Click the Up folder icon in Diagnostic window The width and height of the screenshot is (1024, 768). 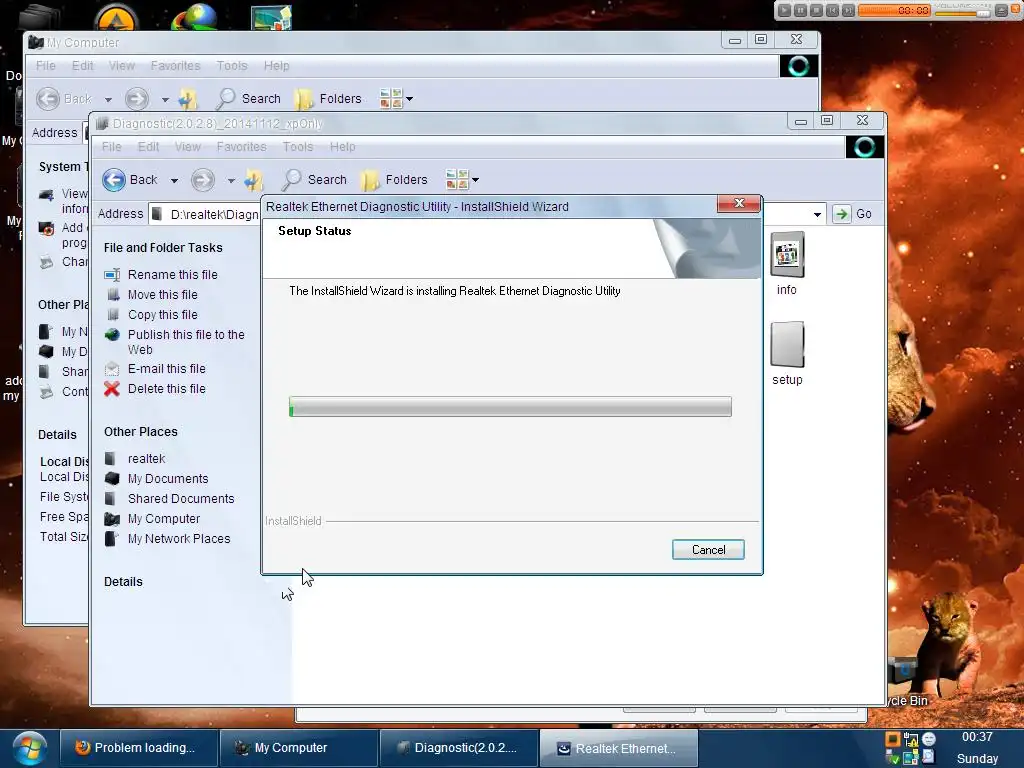click(253, 180)
